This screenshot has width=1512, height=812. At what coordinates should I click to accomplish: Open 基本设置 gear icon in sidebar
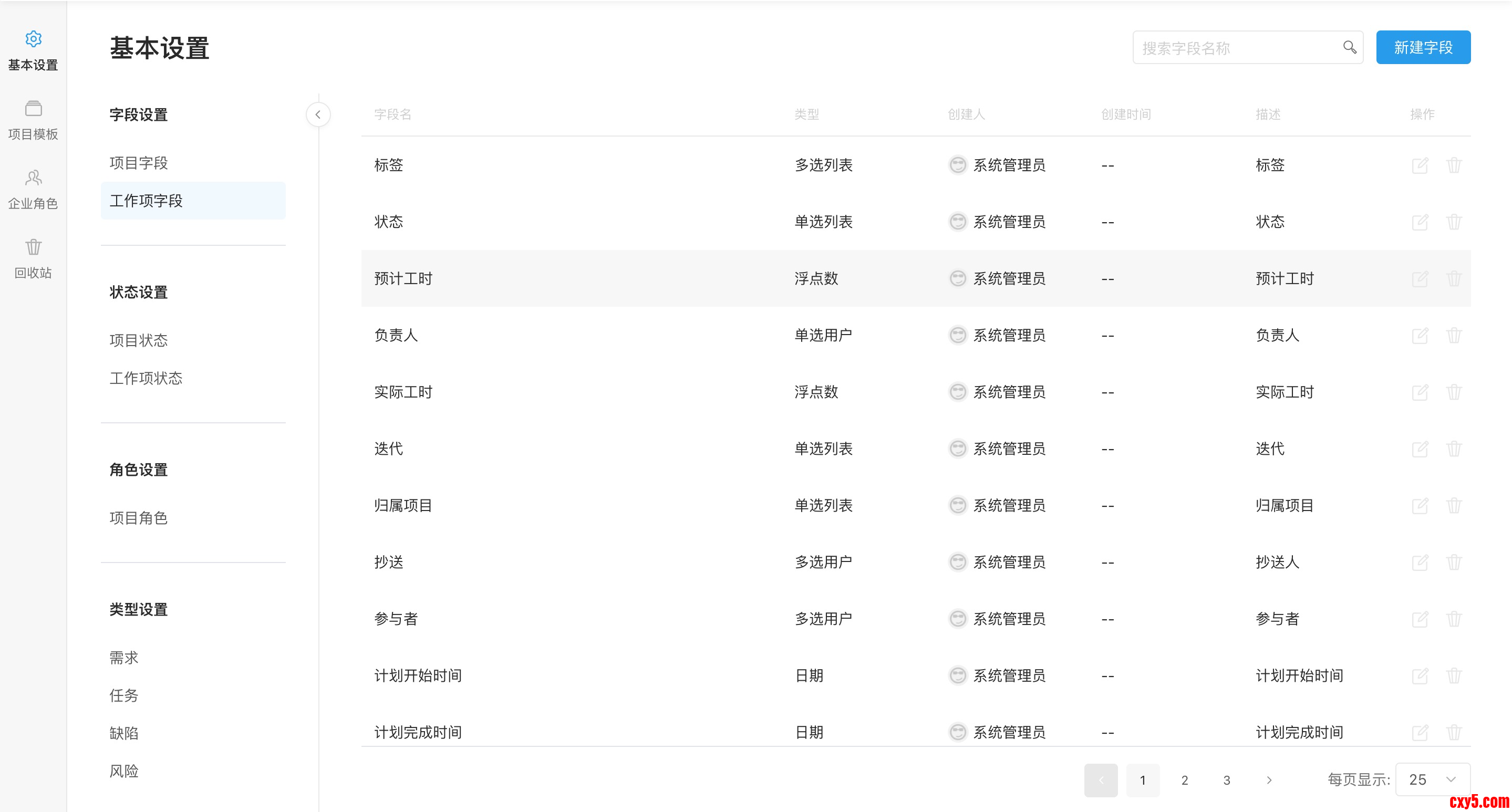[33, 39]
